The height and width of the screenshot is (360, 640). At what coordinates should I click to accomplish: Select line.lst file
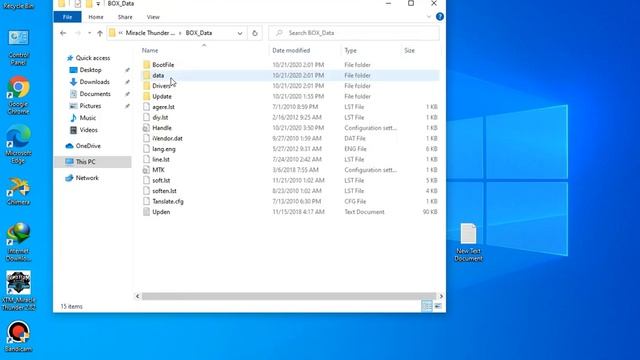[161, 160]
